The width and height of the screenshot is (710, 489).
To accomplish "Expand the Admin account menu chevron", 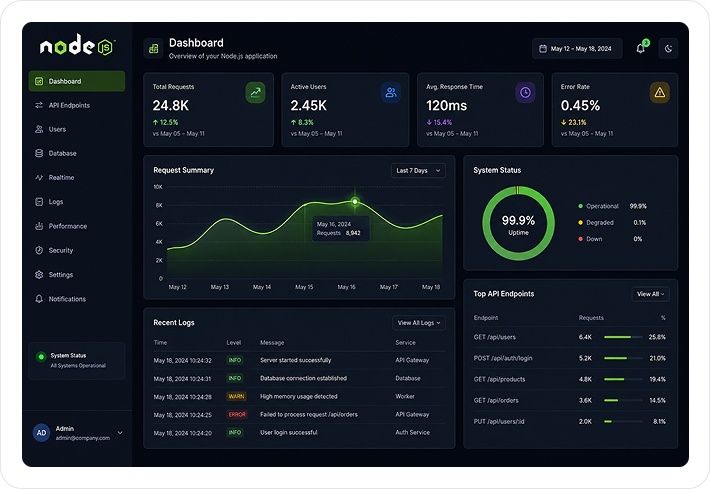I will tap(120, 433).
